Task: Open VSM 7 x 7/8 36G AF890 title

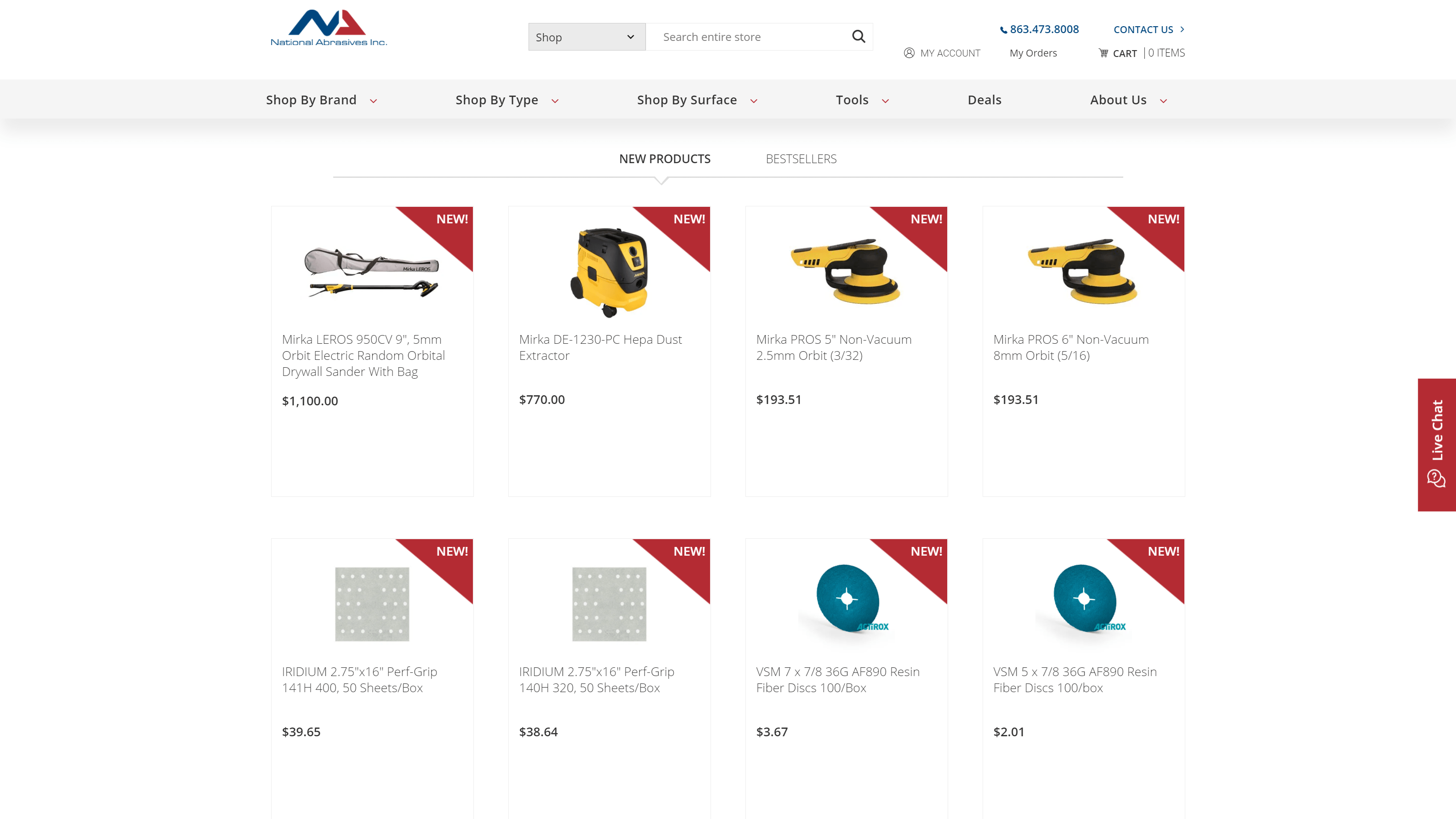Action: coord(838,680)
